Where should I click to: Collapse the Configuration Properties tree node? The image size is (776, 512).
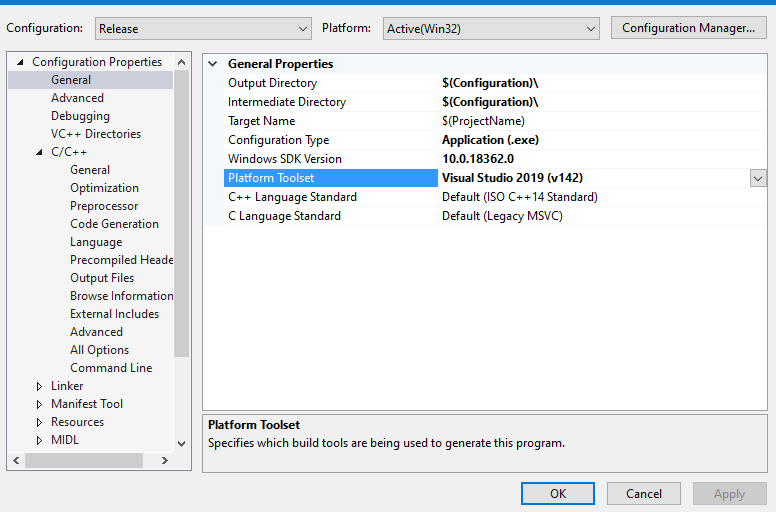(x=20, y=62)
